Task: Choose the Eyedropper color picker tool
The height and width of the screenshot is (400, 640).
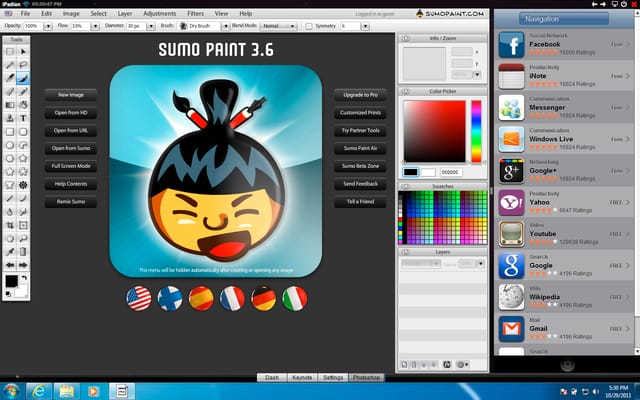Action: click(10, 252)
